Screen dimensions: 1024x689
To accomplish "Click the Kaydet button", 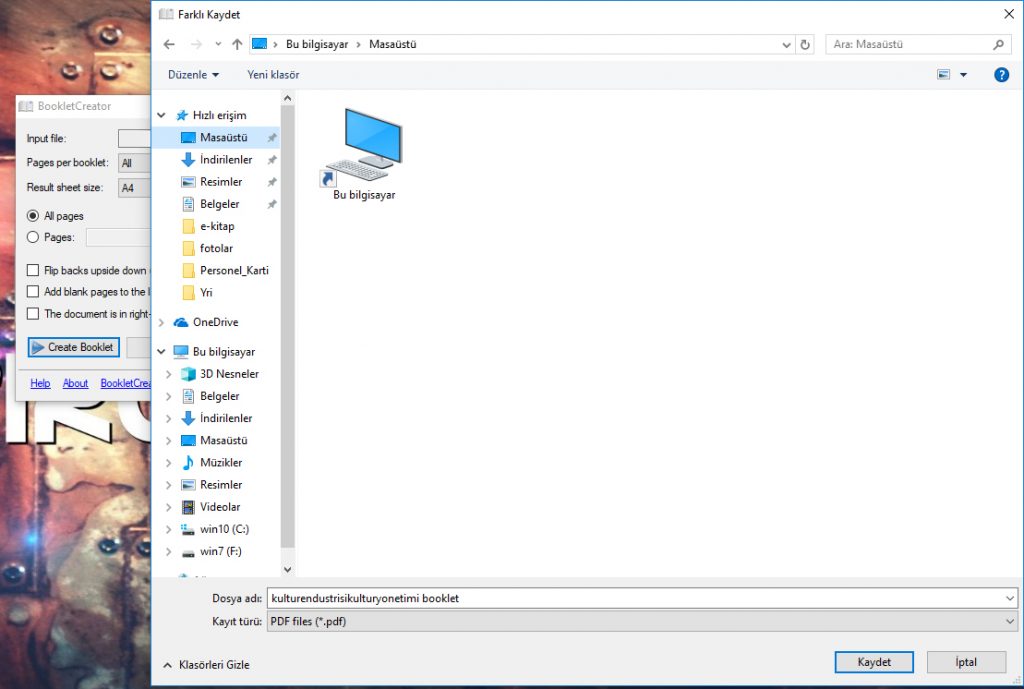I will 874,662.
